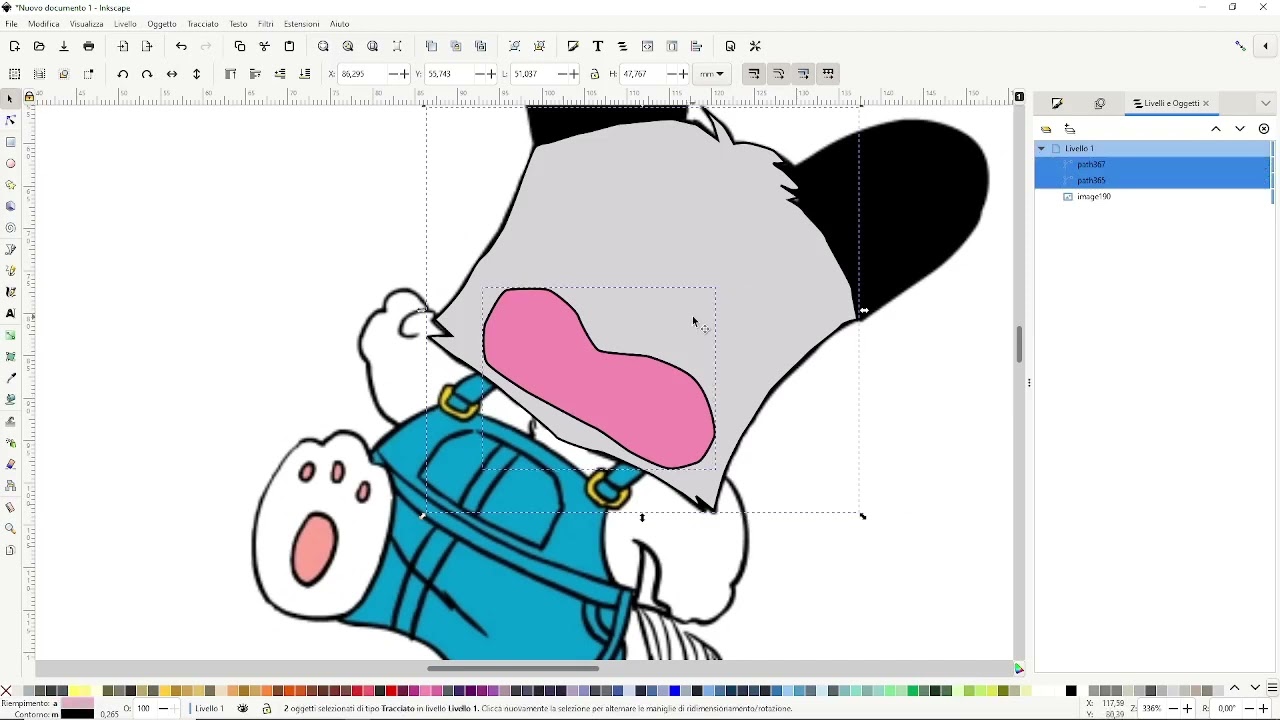The image size is (1280, 720).
Task: Click Select all objects icon
Action: (14, 74)
